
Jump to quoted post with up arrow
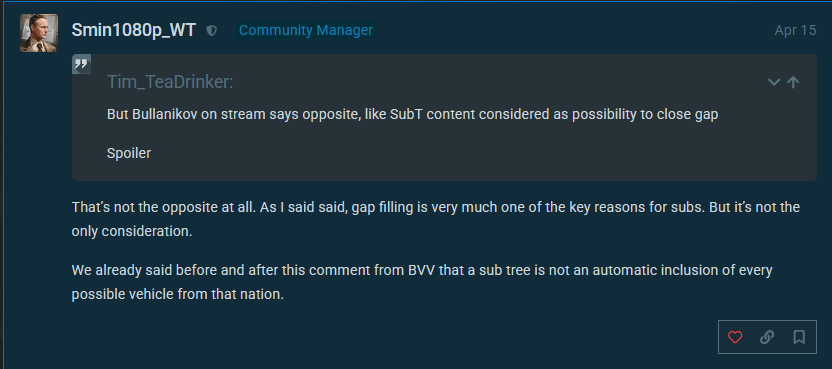[x=793, y=82]
